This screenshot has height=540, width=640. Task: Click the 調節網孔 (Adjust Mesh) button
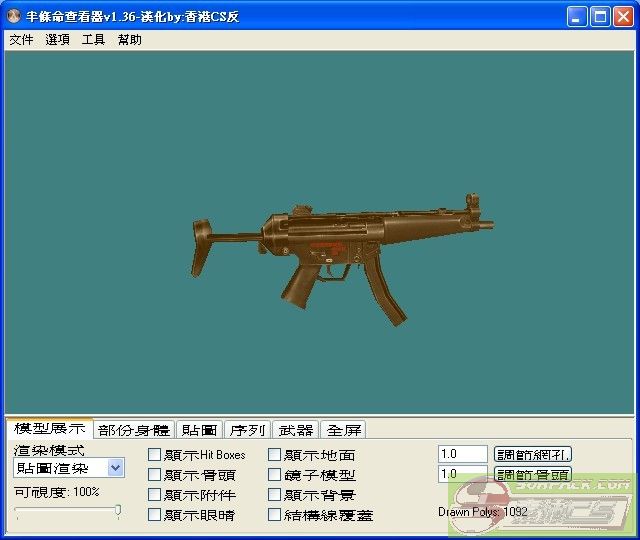pyautogui.click(x=533, y=455)
